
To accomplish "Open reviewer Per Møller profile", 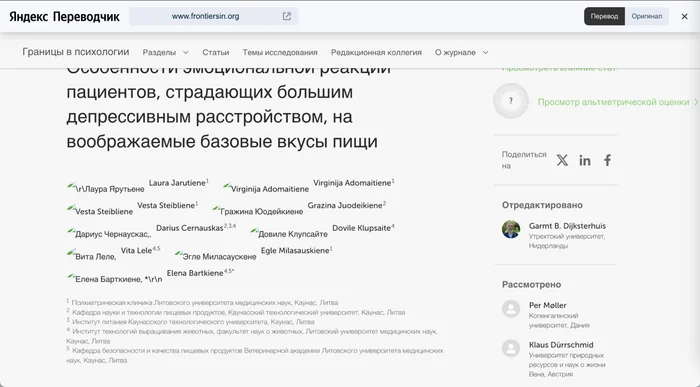I will coord(547,305).
